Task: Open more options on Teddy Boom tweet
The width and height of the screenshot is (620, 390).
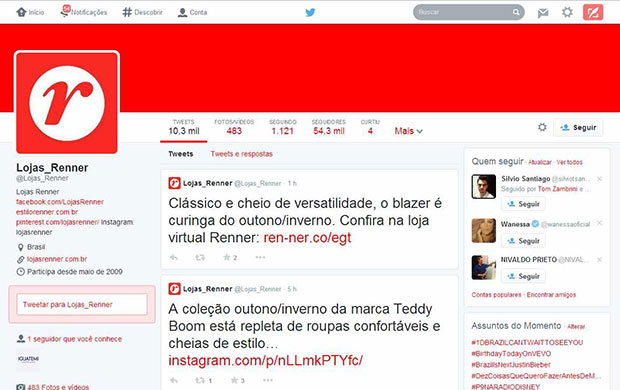Action: (x=268, y=381)
